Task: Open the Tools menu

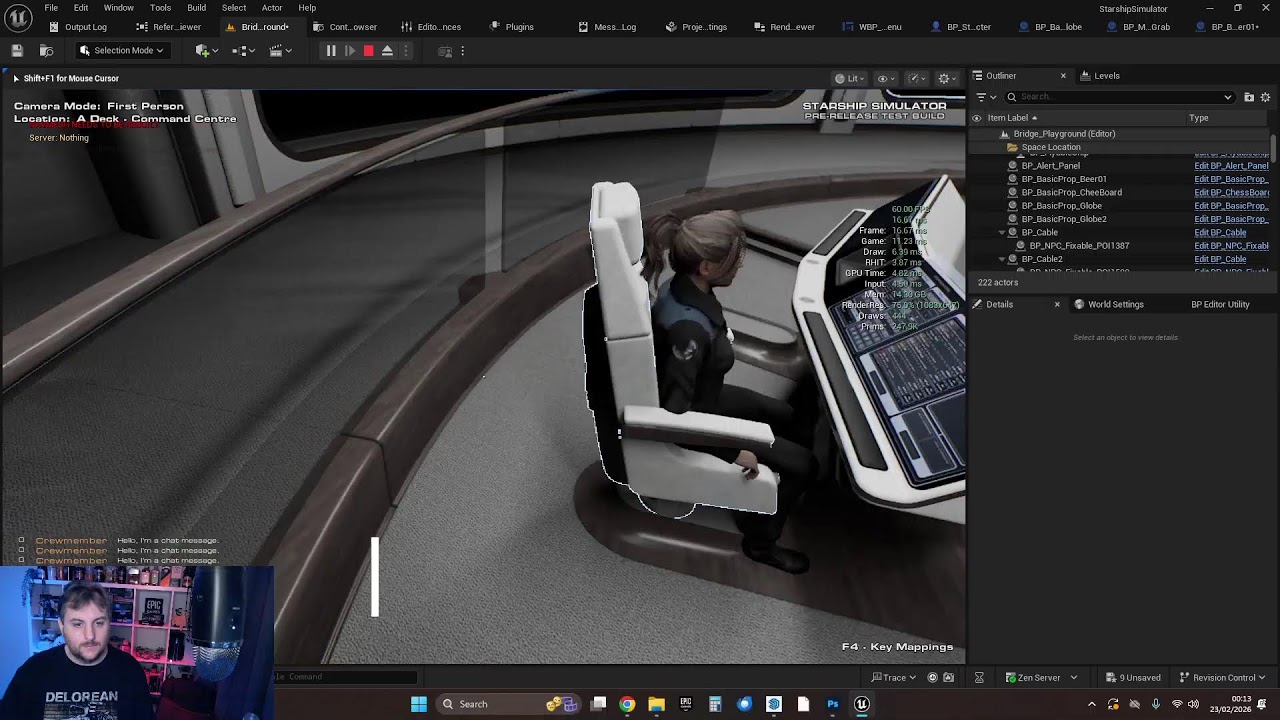Action: click(160, 8)
